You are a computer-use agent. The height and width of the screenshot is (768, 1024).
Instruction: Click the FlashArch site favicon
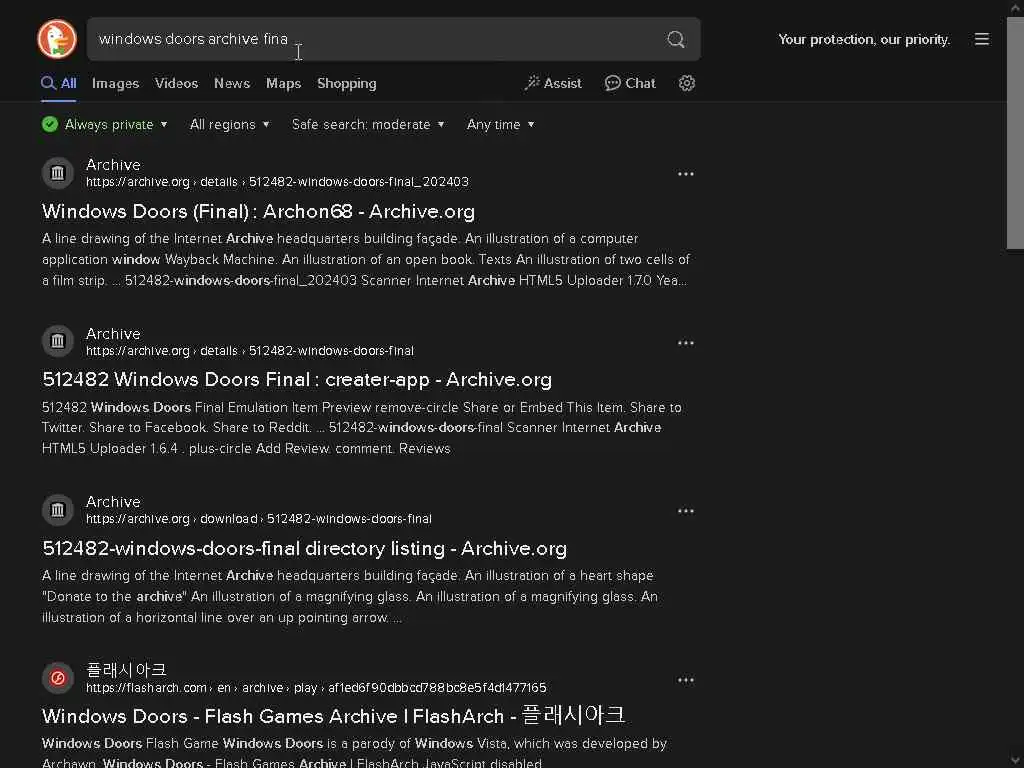[x=57, y=678]
